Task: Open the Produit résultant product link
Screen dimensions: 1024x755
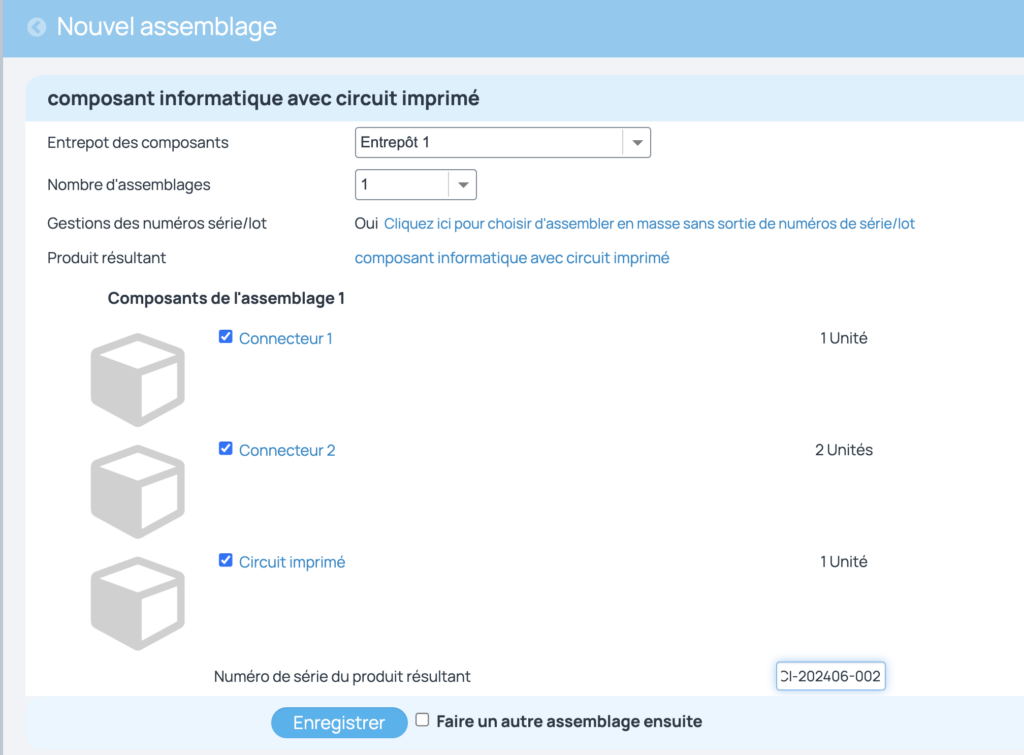Action: pyautogui.click(x=512, y=258)
